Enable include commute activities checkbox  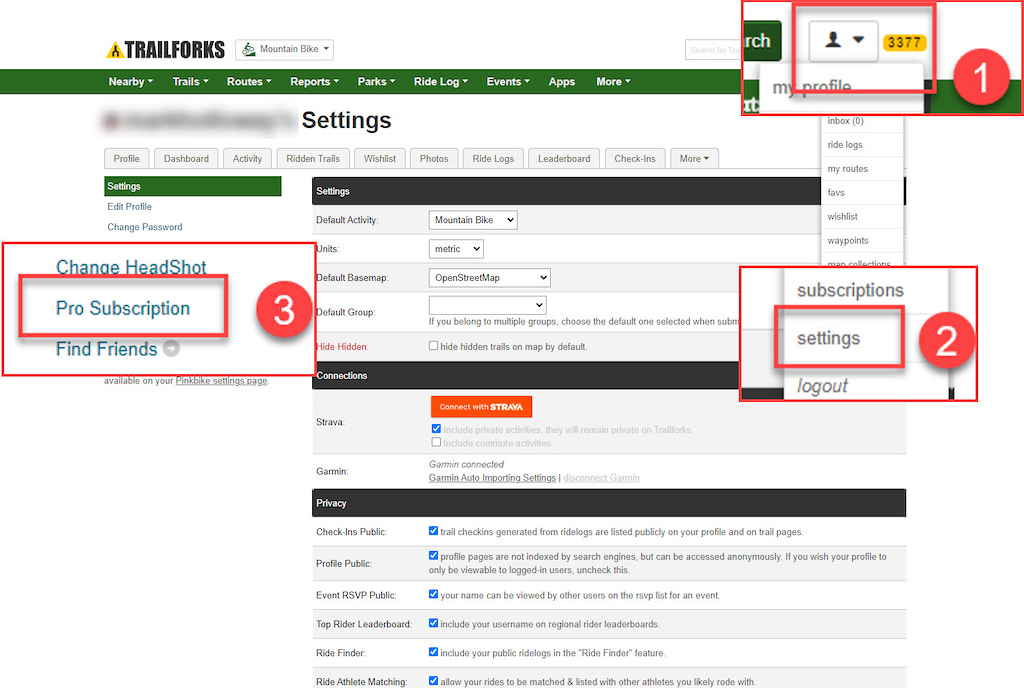pyautogui.click(x=436, y=443)
